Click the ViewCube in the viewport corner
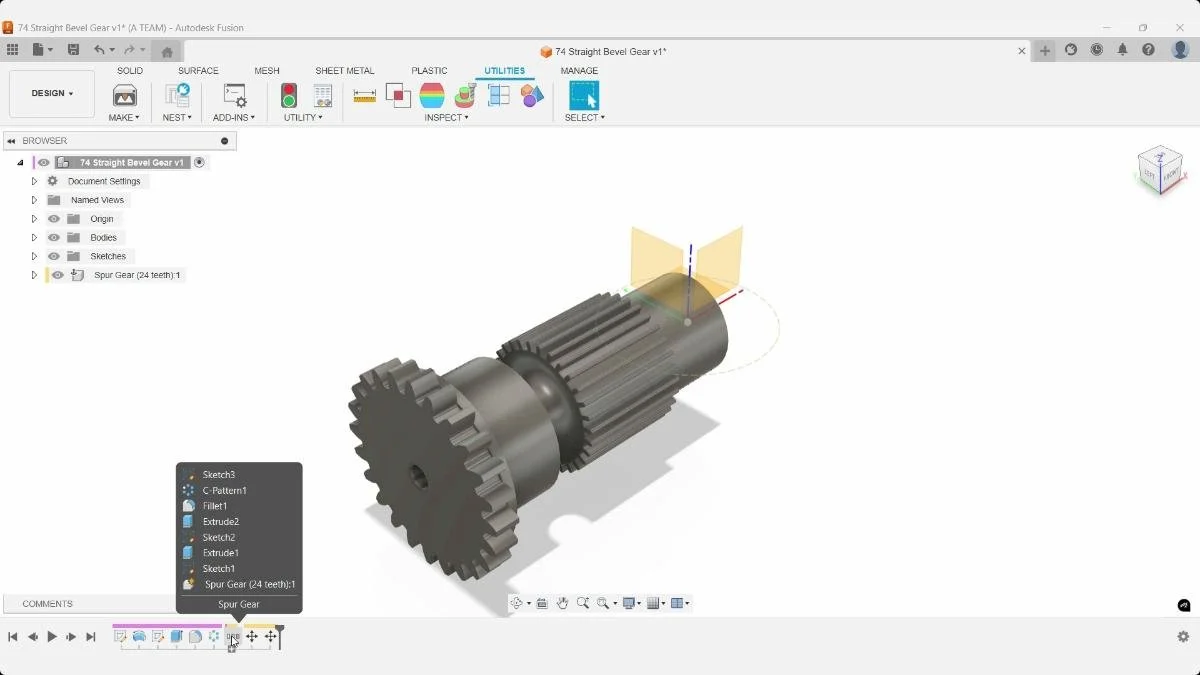1200x675 pixels. pos(1160,170)
